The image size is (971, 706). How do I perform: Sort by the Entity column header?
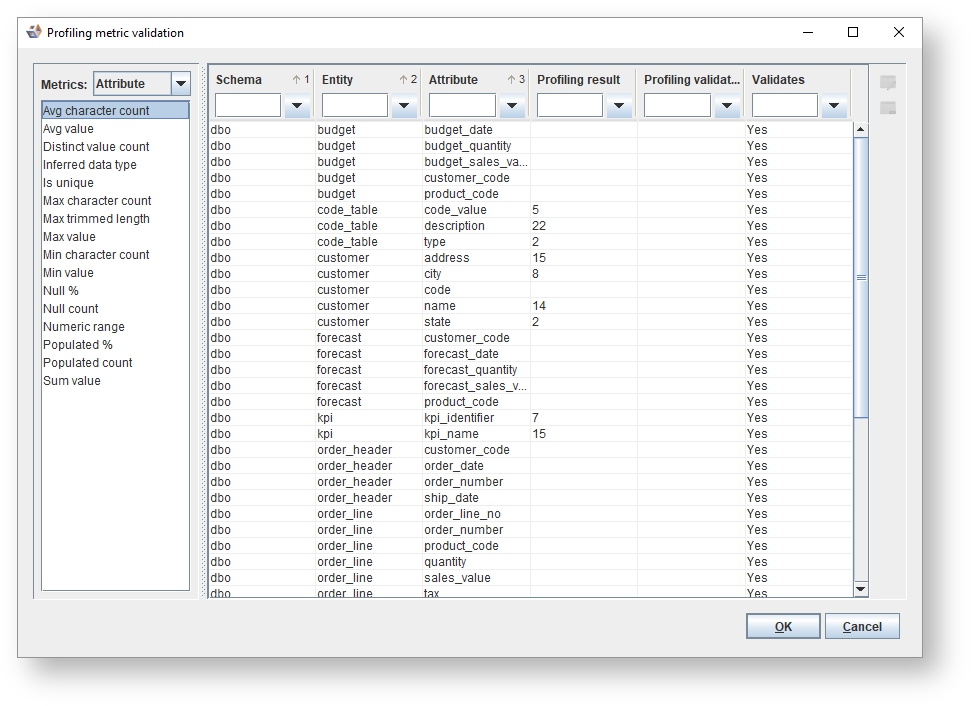coord(369,79)
